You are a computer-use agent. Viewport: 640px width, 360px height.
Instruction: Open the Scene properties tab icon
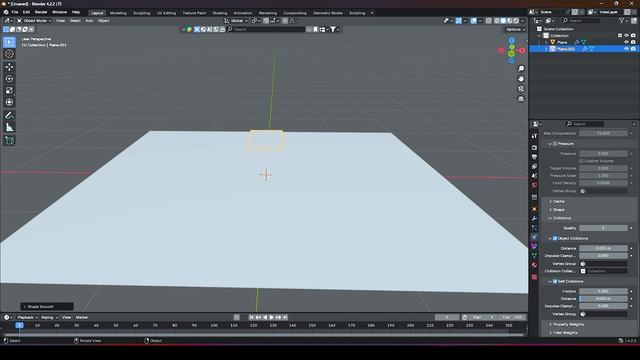[534, 176]
